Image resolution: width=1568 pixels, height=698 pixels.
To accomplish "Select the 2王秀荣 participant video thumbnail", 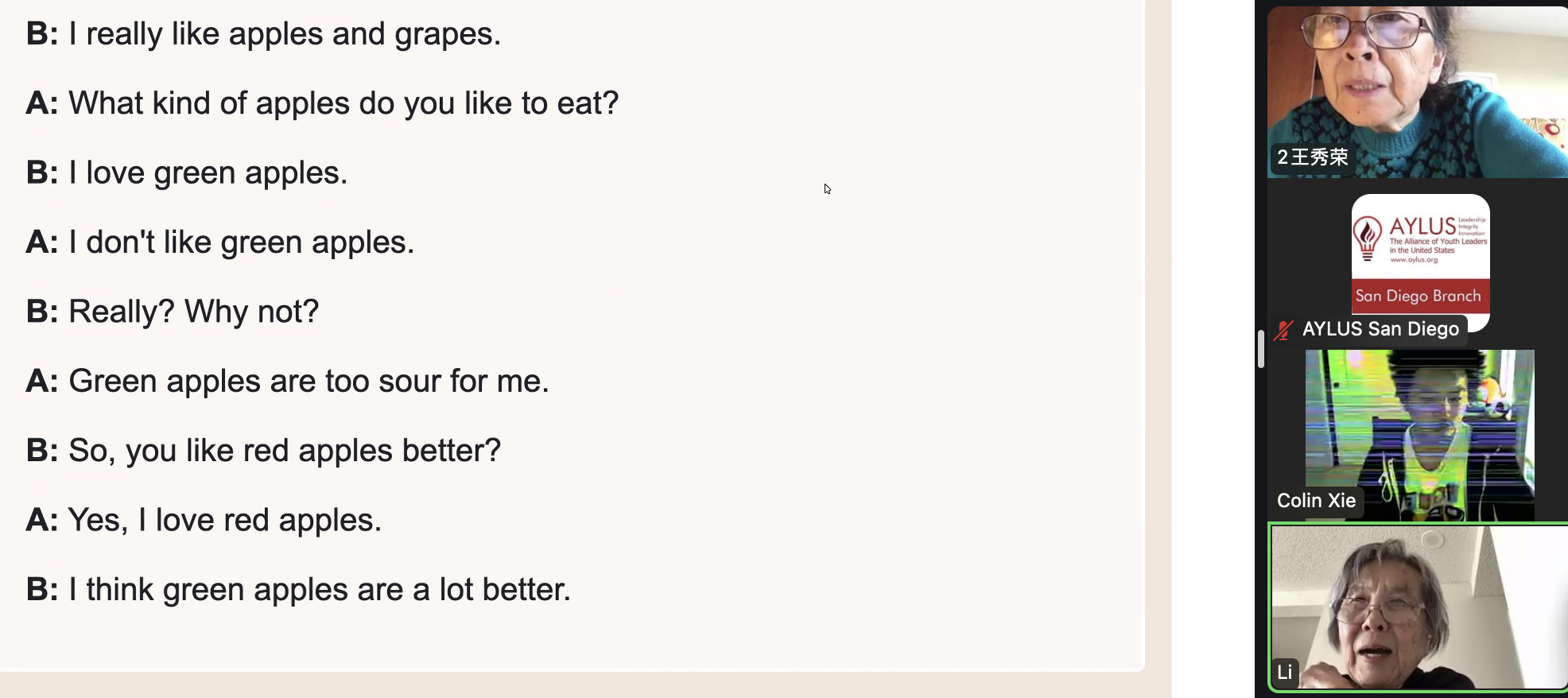I will pos(1418,92).
